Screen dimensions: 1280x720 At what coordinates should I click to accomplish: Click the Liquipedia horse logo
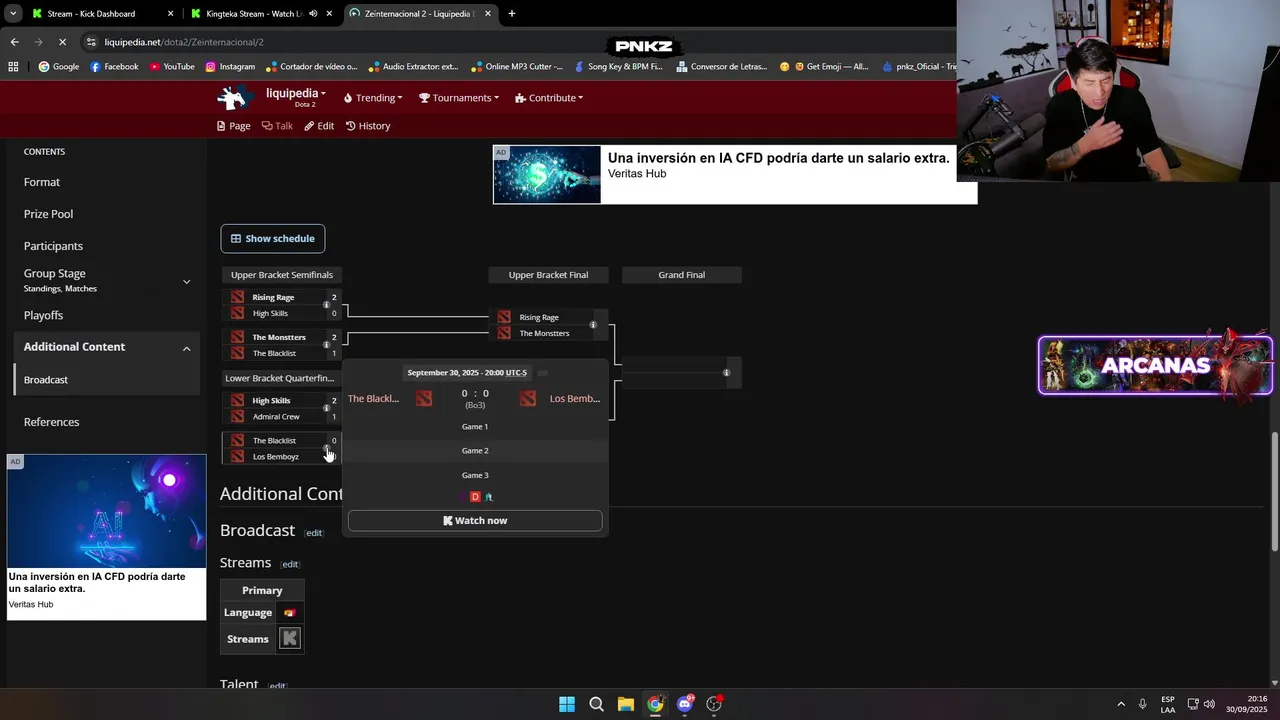click(x=235, y=98)
